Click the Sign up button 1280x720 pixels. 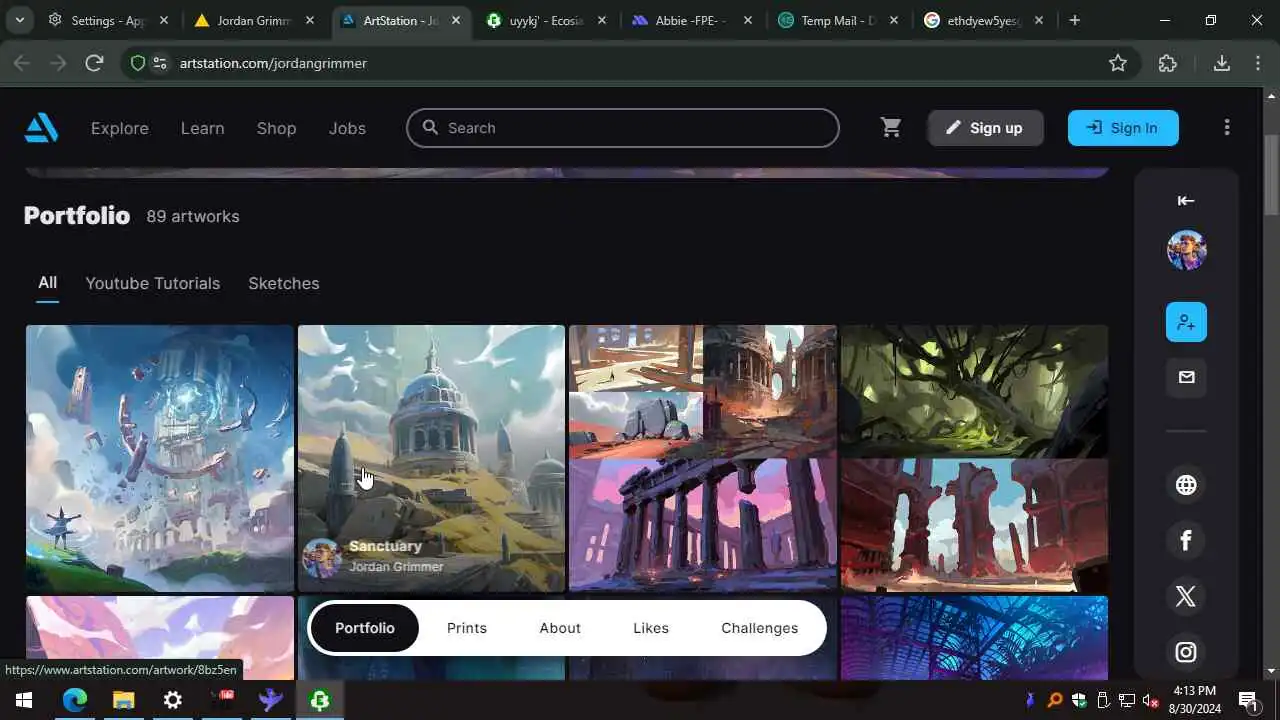pos(985,128)
